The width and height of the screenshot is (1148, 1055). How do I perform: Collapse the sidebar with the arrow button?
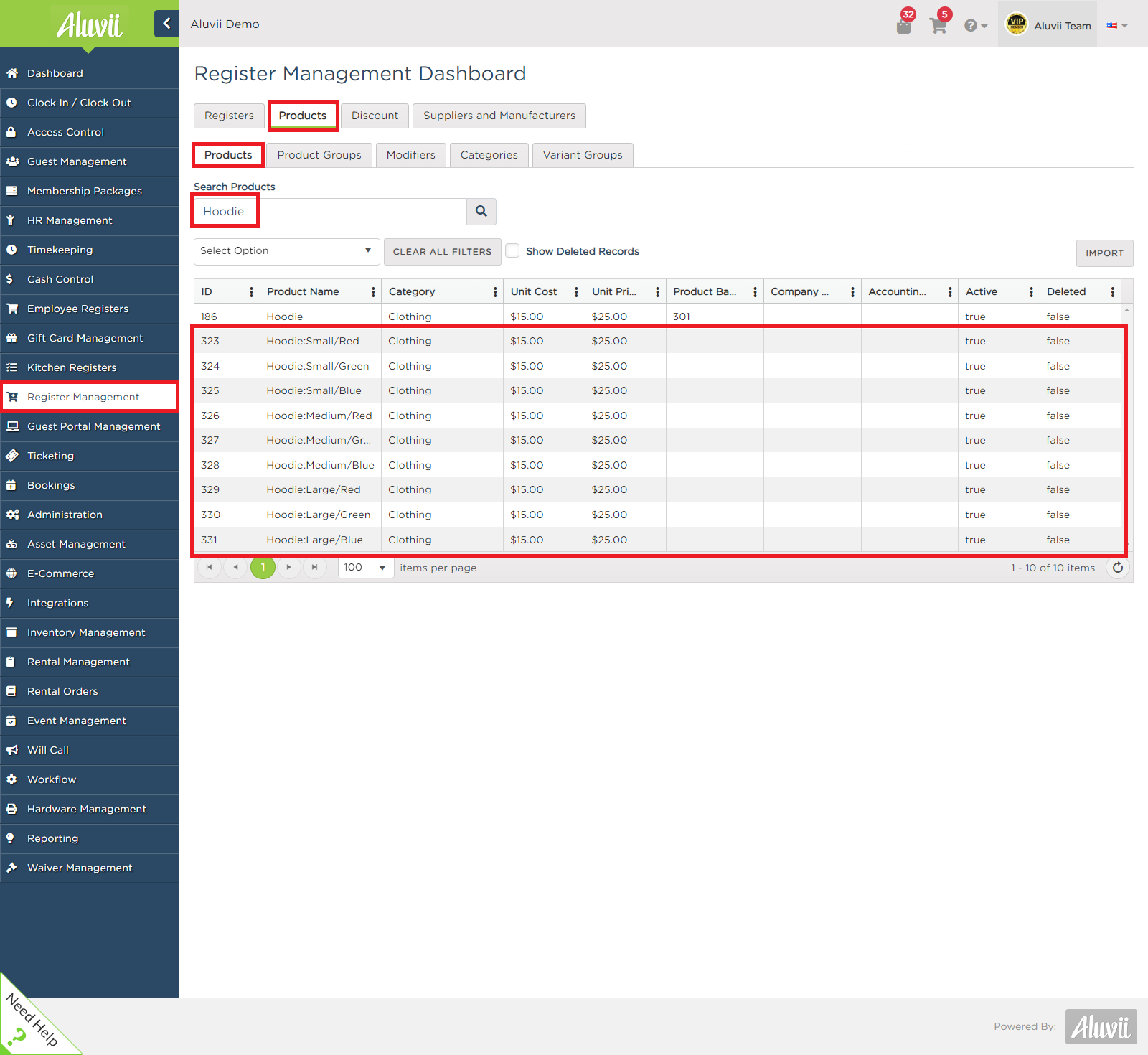tap(166, 24)
